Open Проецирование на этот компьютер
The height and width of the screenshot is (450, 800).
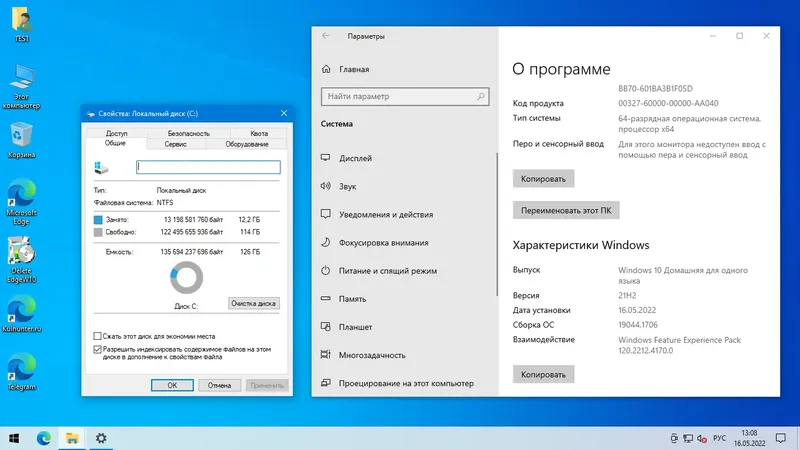[x=404, y=383]
